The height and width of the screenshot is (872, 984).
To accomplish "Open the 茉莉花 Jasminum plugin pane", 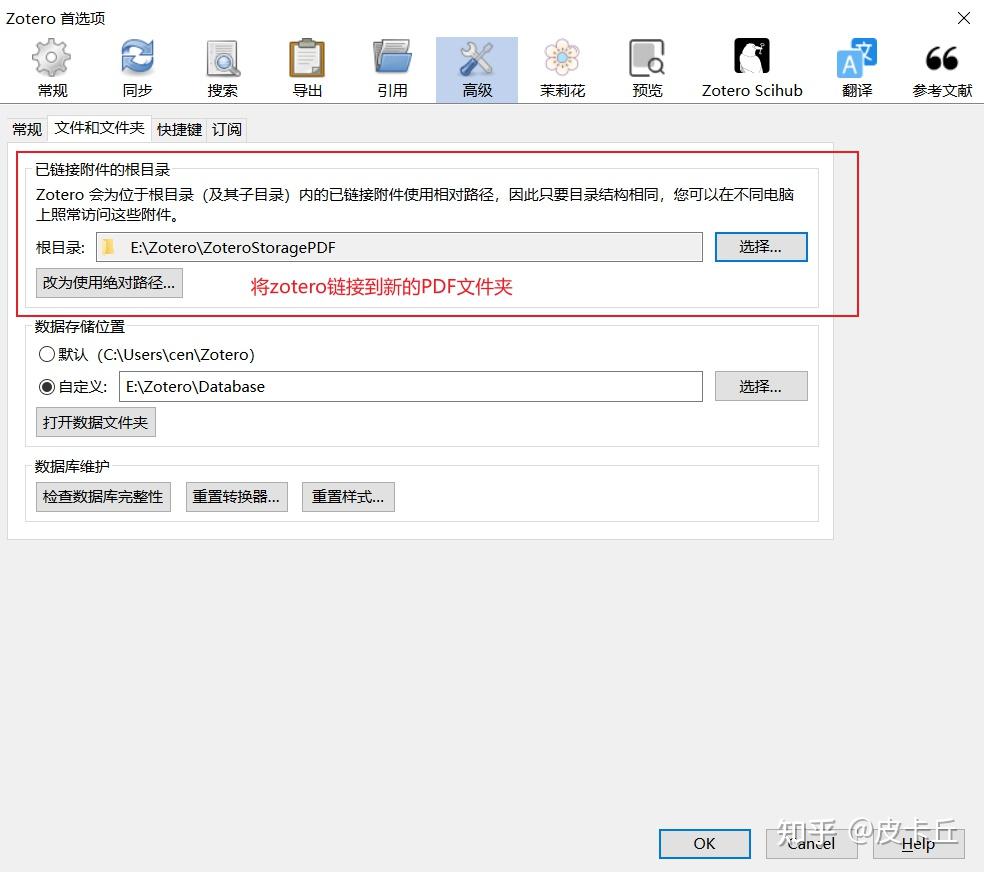I will (x=562, y=69).
